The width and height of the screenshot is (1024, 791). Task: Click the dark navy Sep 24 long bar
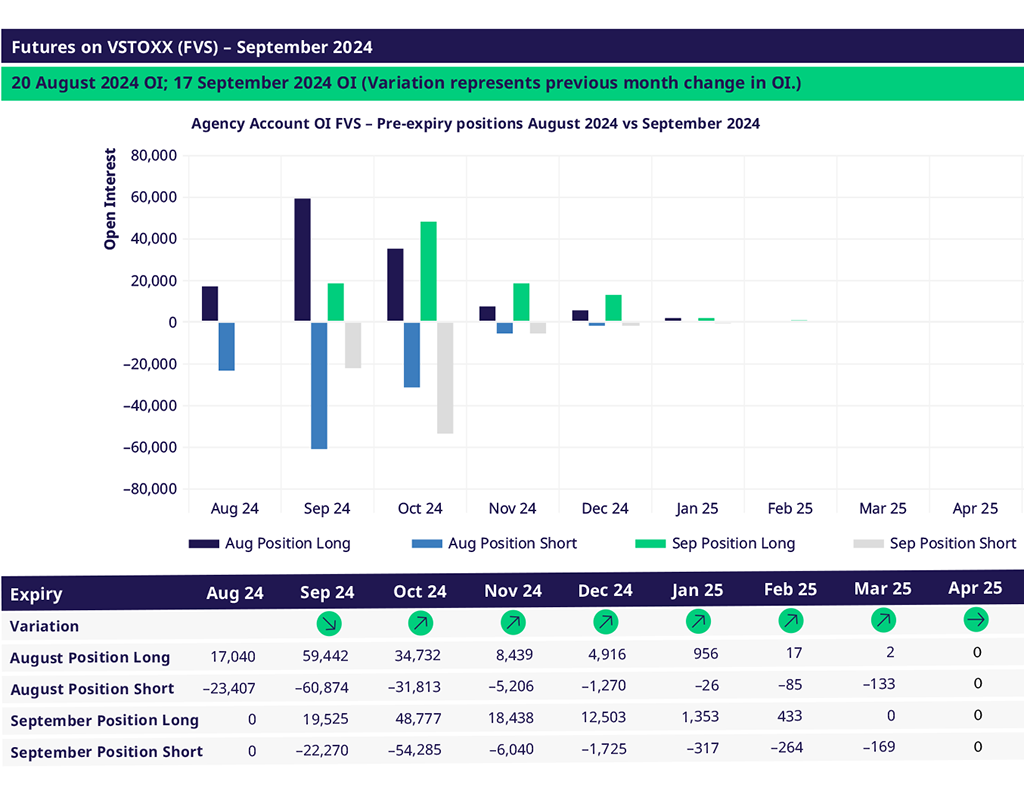(x=302, y=260)
